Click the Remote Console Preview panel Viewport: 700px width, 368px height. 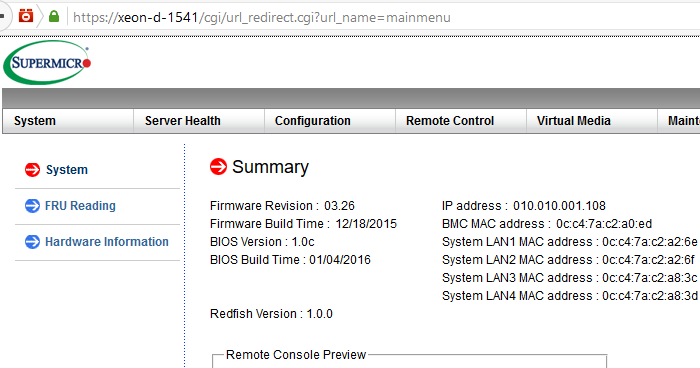[x=409, y=361]
